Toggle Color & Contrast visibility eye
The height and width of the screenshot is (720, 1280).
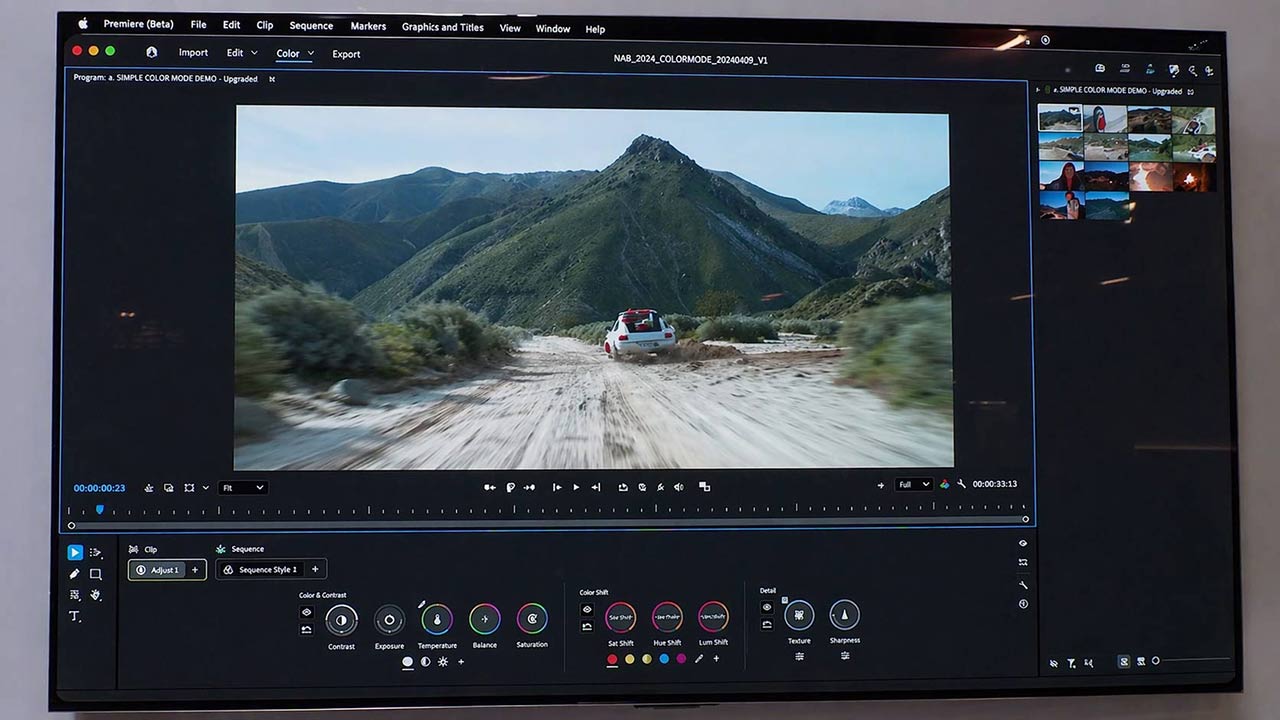(306, 612)
